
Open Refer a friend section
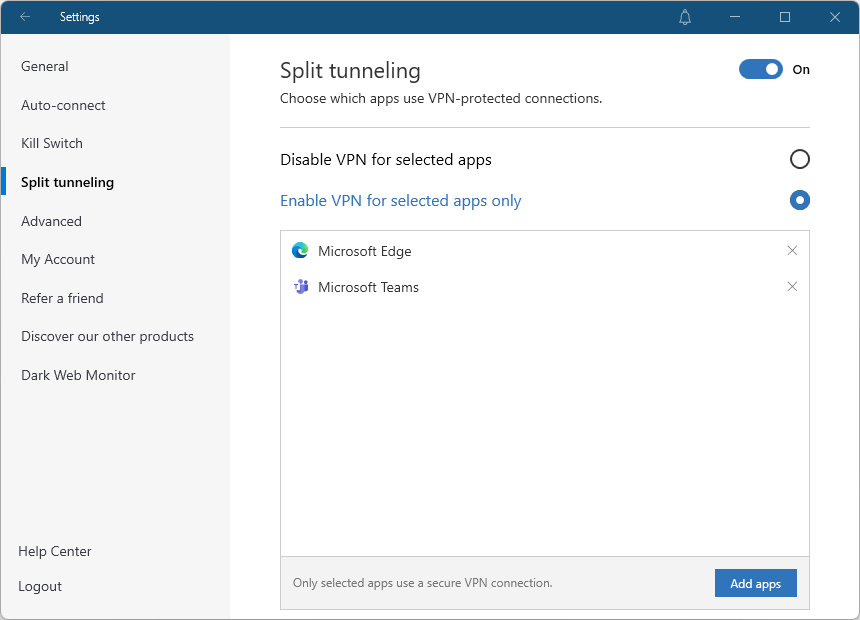62,298
